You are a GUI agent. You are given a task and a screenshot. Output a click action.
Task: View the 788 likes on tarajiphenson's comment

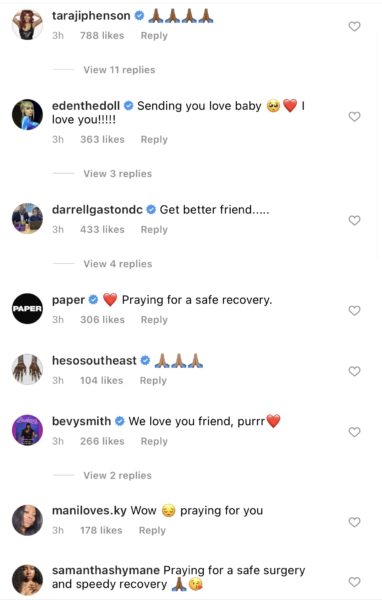(102, 36)
